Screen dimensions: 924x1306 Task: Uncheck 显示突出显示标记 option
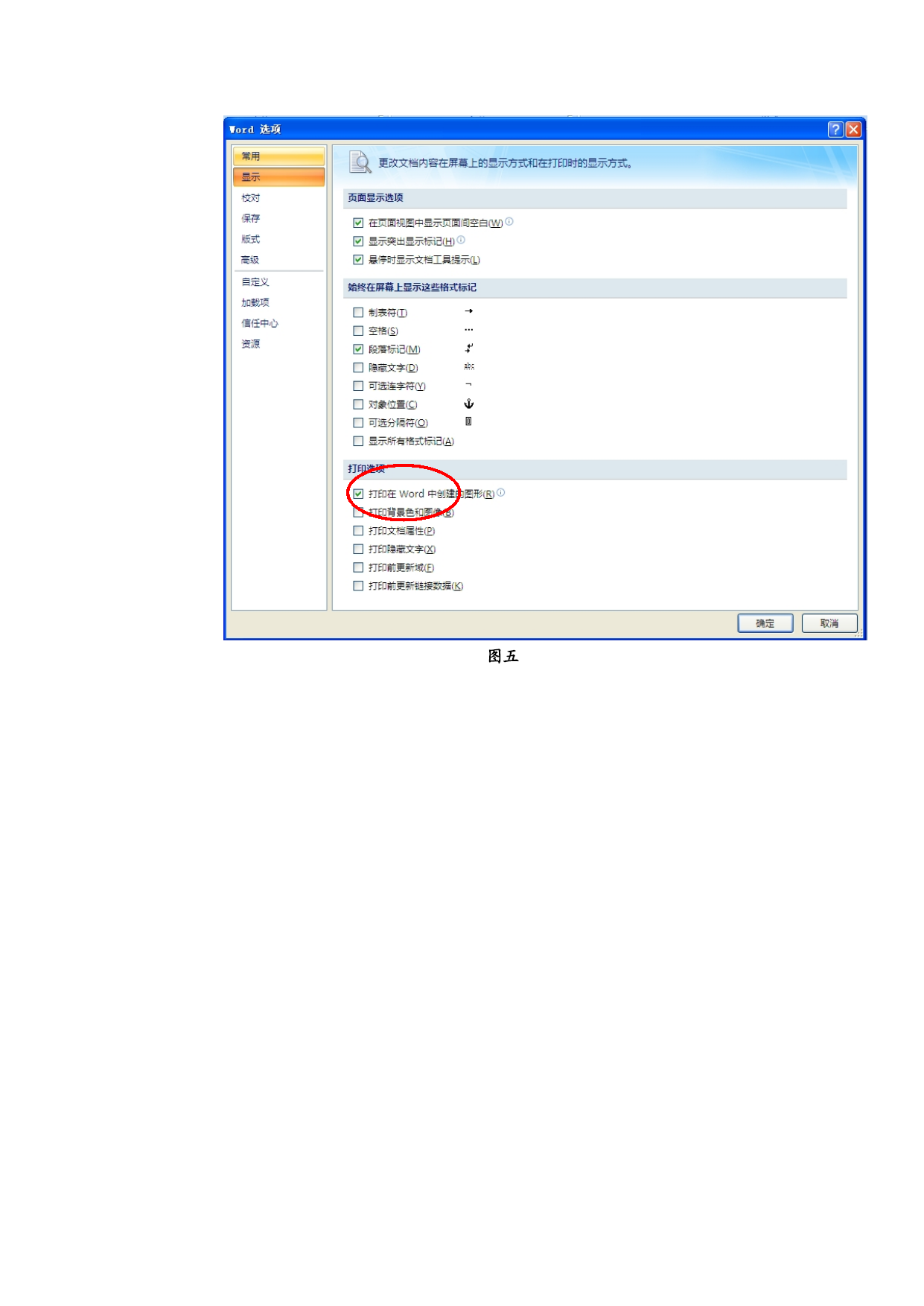358,241
